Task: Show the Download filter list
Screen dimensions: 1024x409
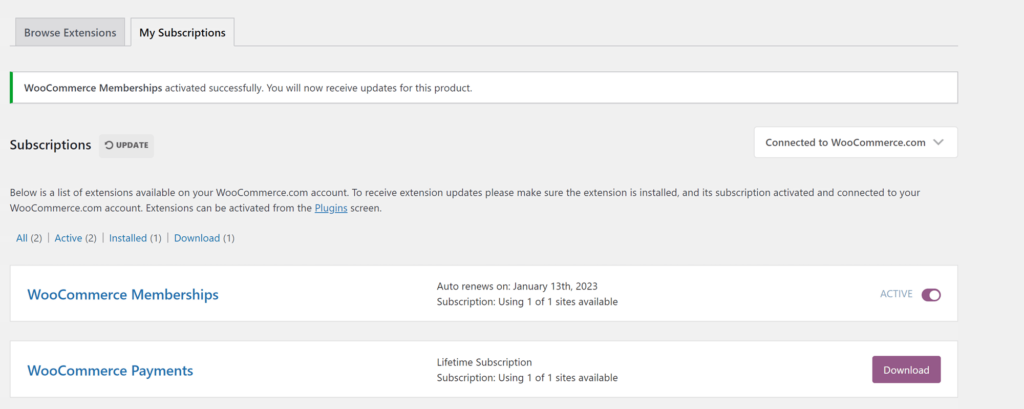Action: tap(197, 238)
